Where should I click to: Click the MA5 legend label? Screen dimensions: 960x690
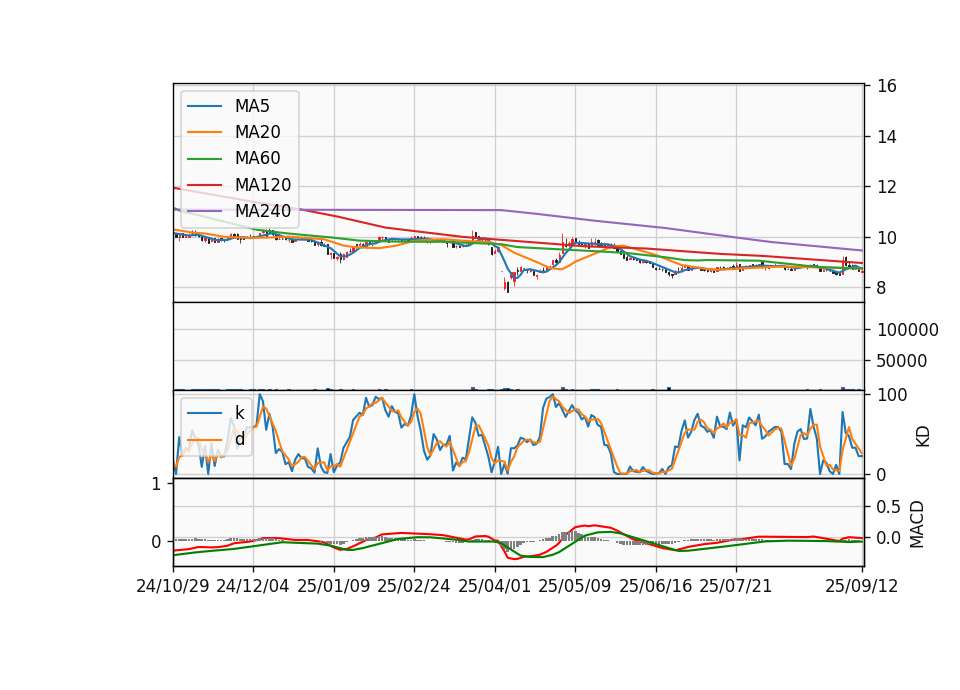(252, 106)
